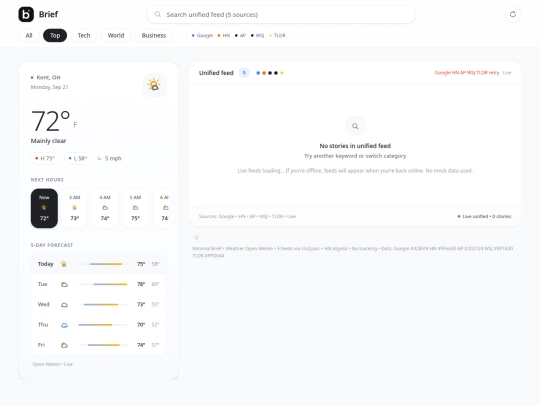This screenshot has width=540, height=405.
Task: Click the Unified feed title
Action: [x=216, y=73]
